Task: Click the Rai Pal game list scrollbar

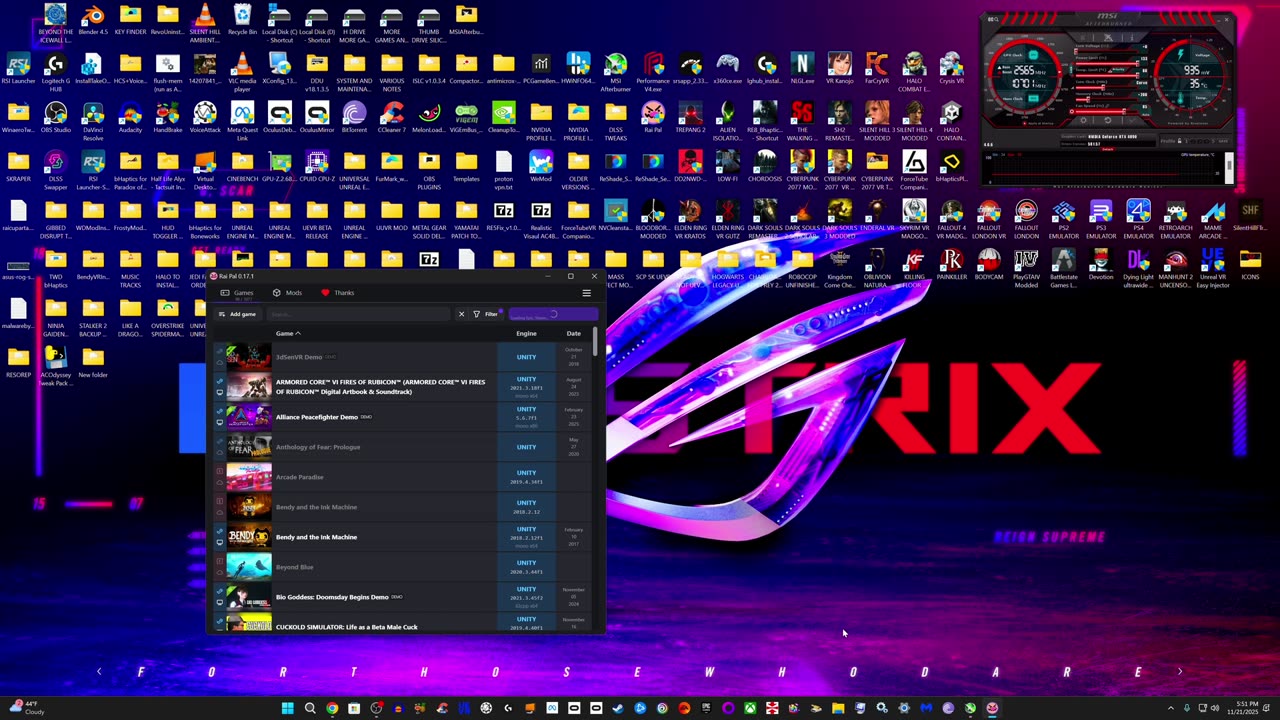Action: click(595, 340)
